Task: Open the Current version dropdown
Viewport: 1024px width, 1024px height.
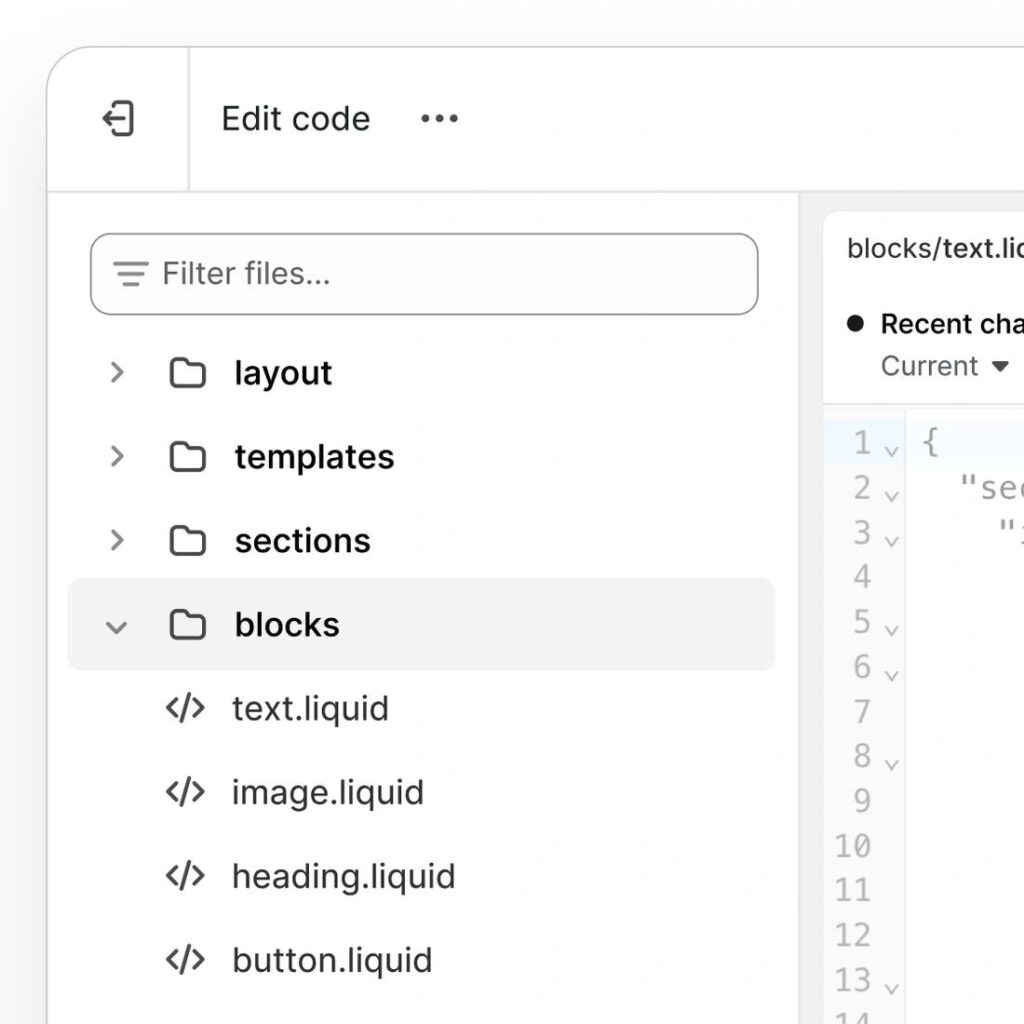Action: [x=945, y=366]
